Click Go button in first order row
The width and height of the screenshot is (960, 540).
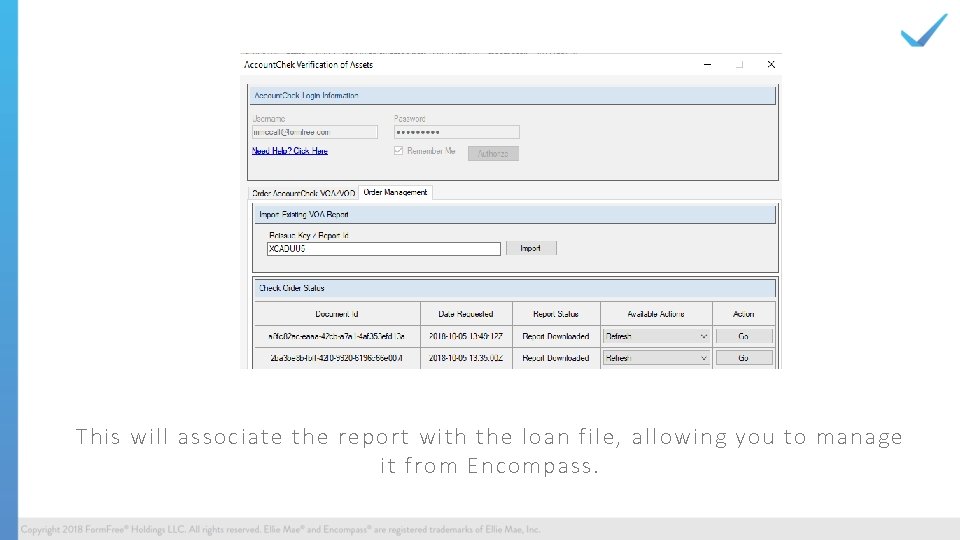(743, 336)
